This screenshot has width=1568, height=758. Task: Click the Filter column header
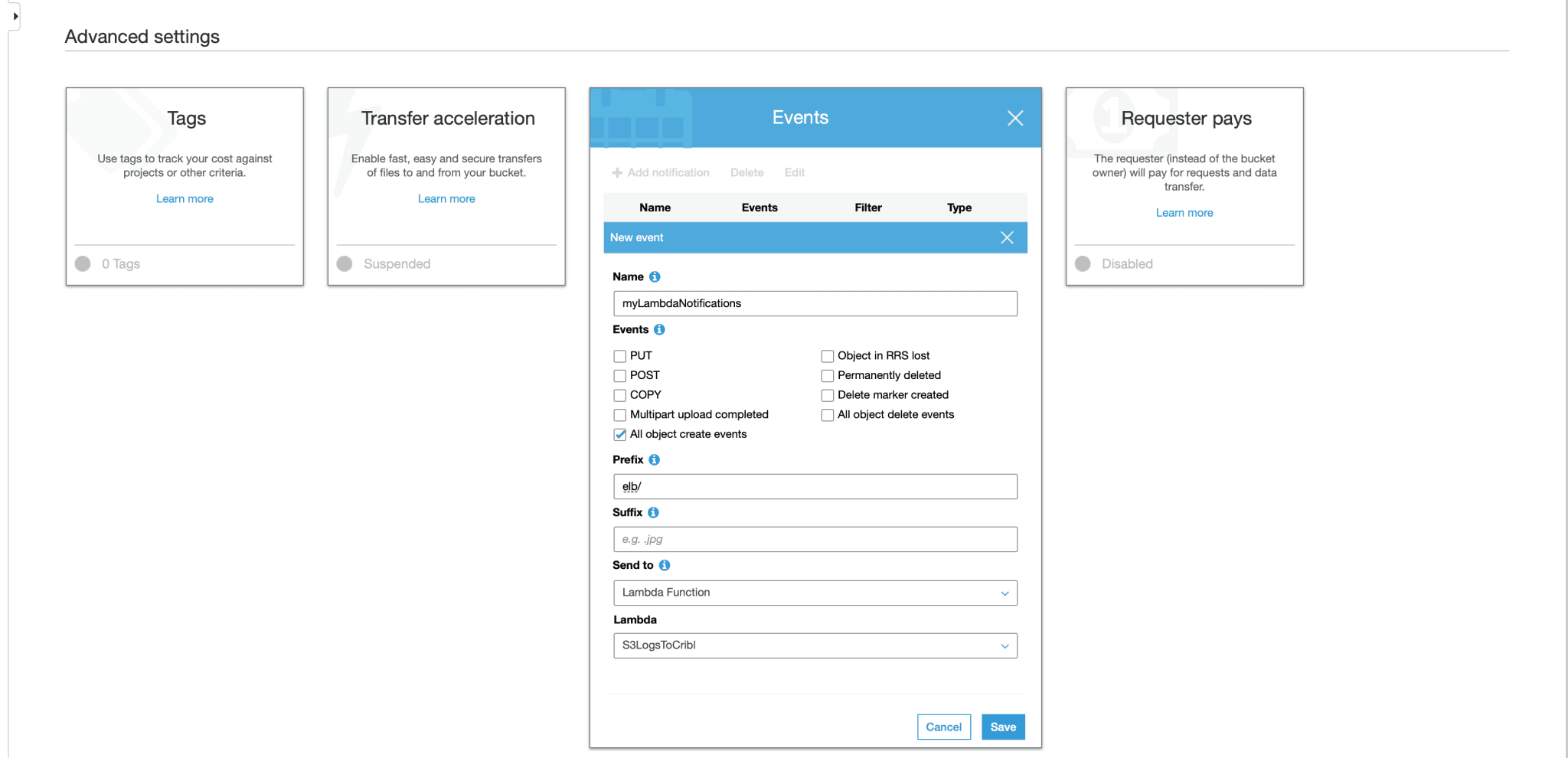(867, 207)
